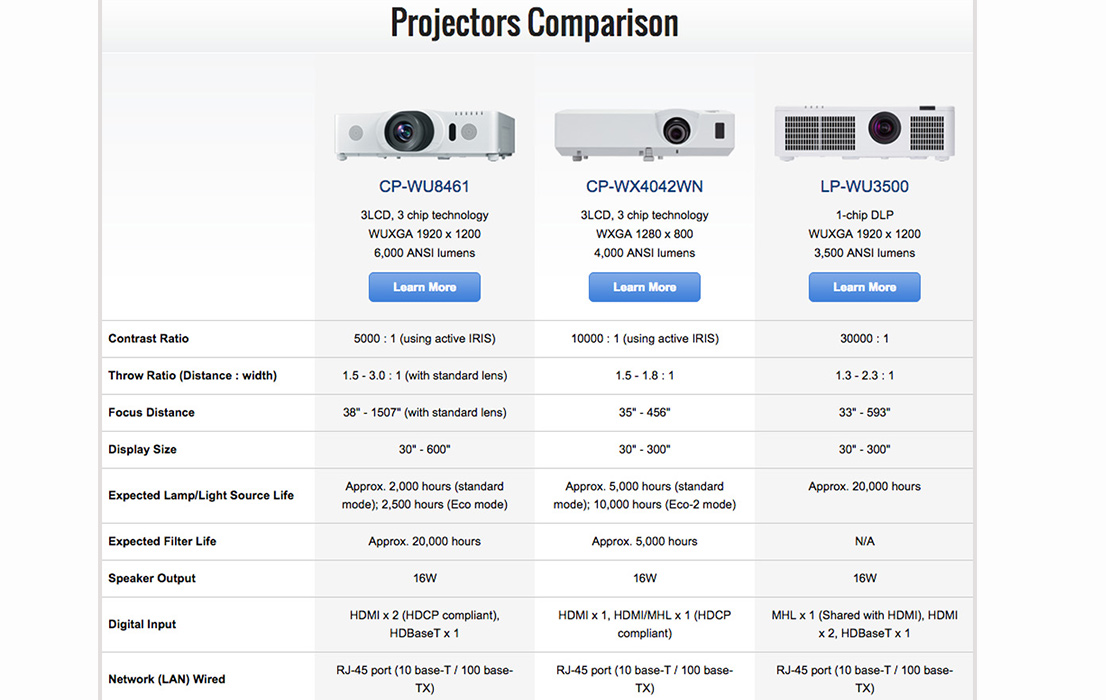
Task: Click Learn More under LP-WU3500
Action: click(x=865, y=287)
